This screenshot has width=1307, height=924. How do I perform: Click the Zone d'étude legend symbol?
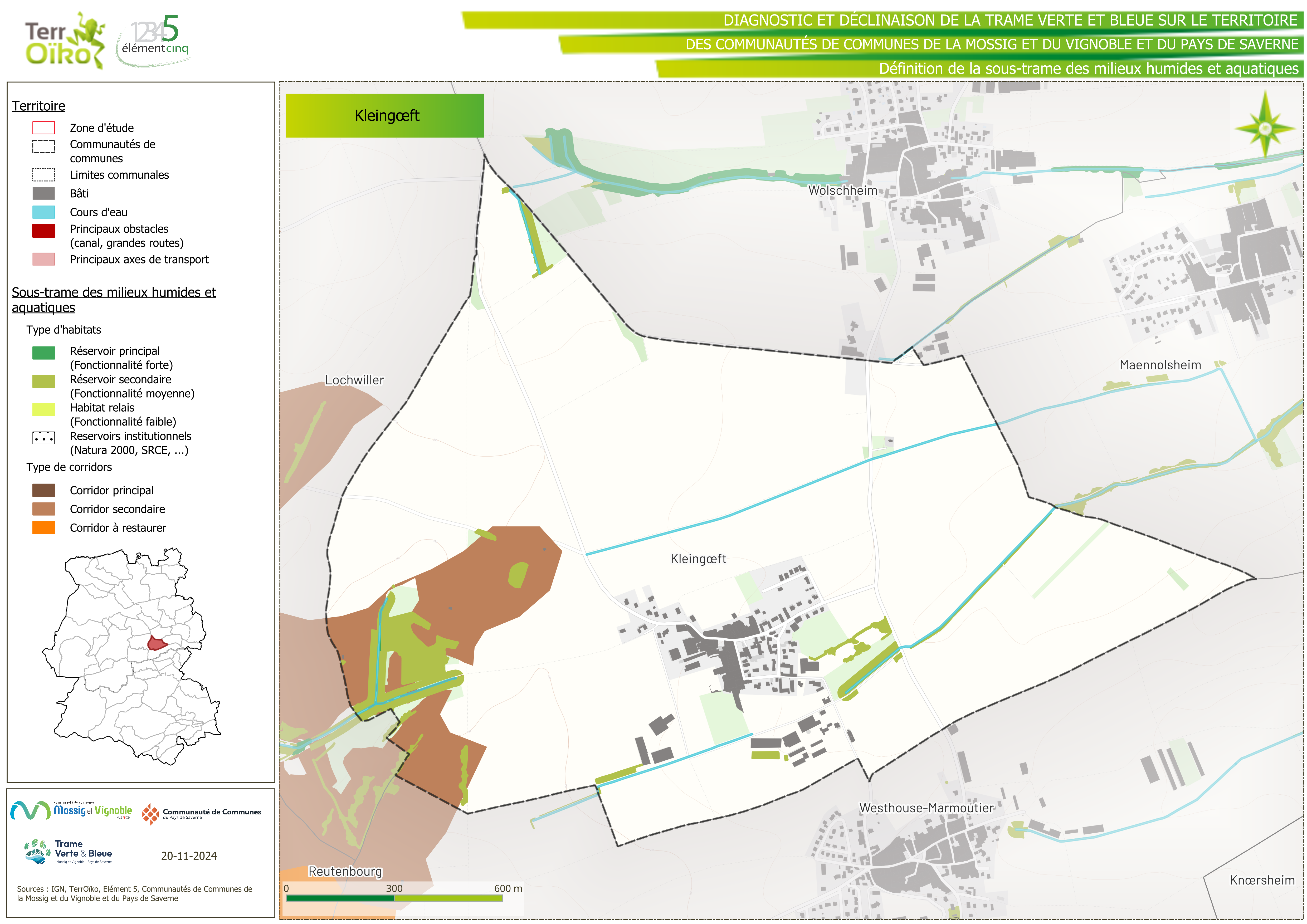43,128
